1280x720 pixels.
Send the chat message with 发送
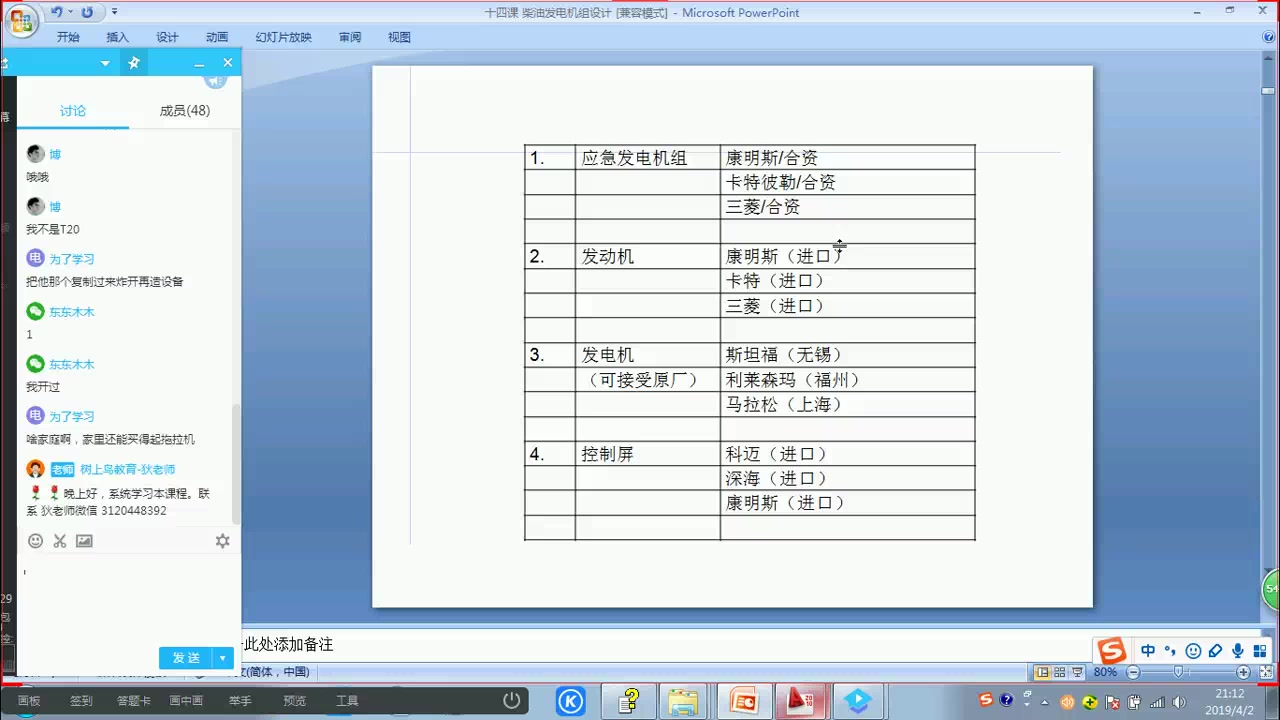(x=186, y=658)
